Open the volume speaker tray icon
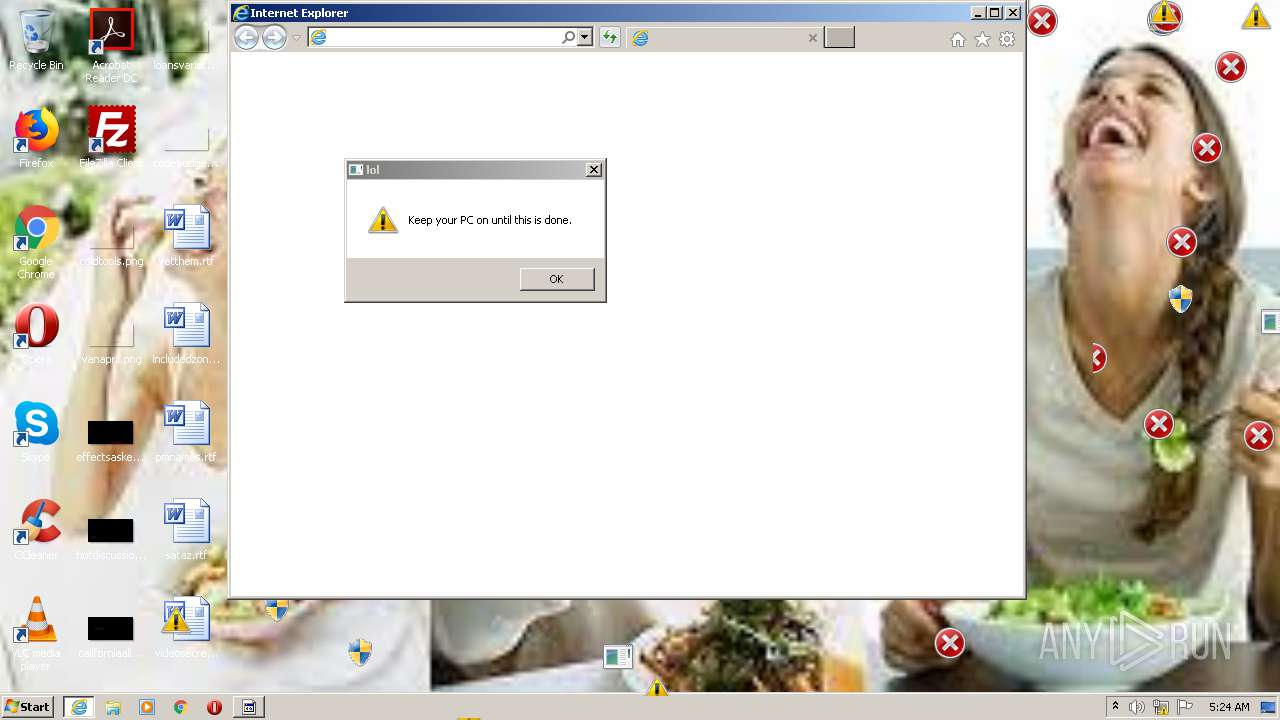 tap(1137, 707)
